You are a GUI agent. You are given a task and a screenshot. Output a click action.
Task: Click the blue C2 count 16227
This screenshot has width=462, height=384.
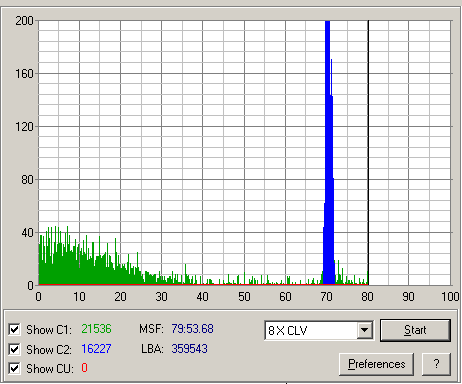96,349
